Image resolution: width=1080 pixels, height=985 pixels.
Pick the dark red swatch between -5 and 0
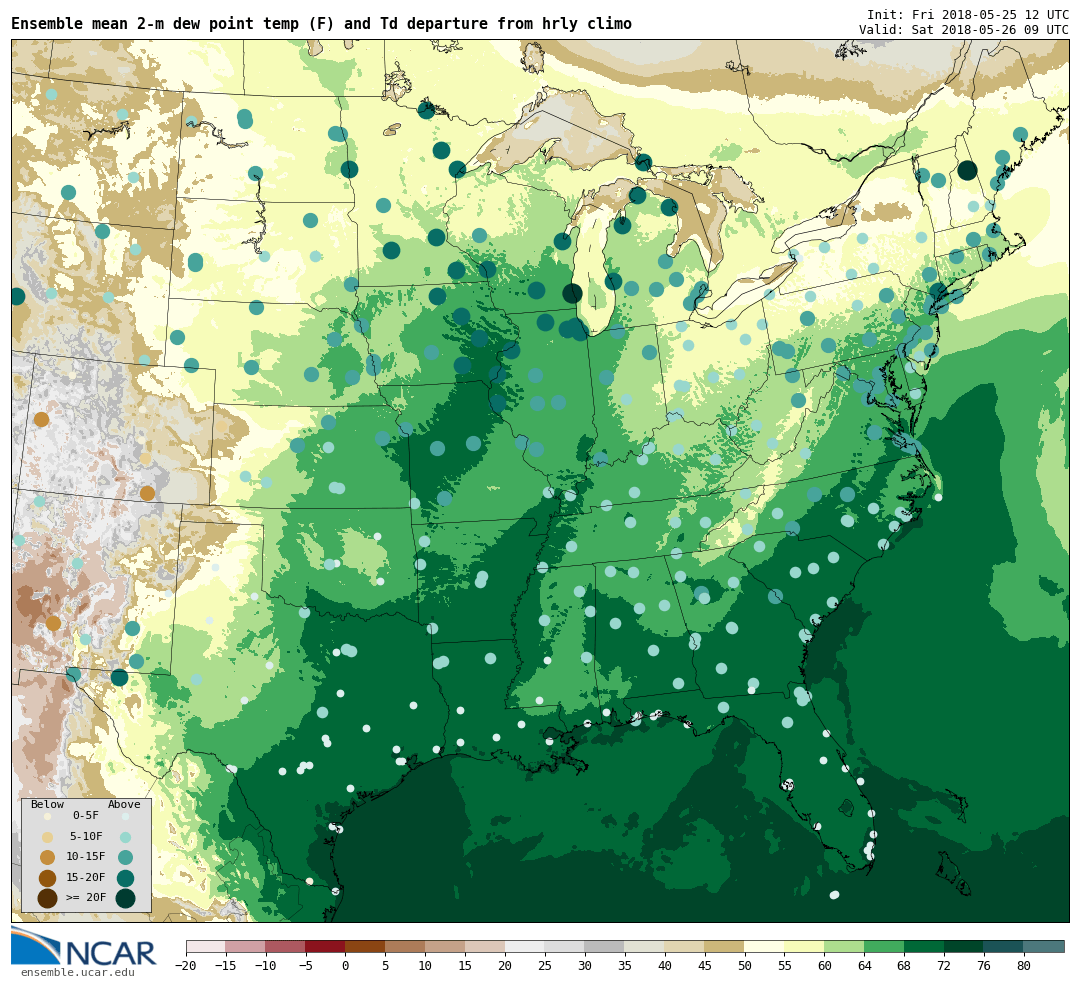click(x=326, y=946)
